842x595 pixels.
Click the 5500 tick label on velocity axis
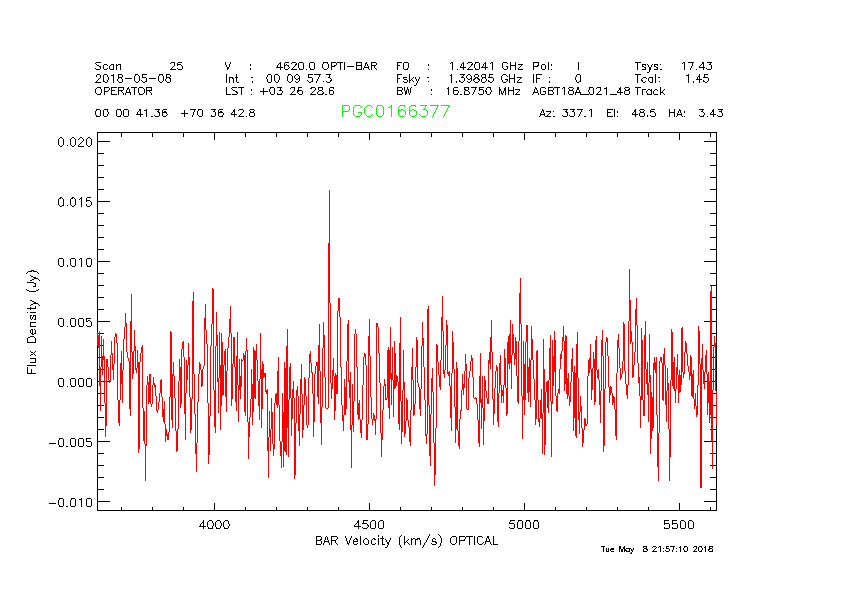point(679,524)
